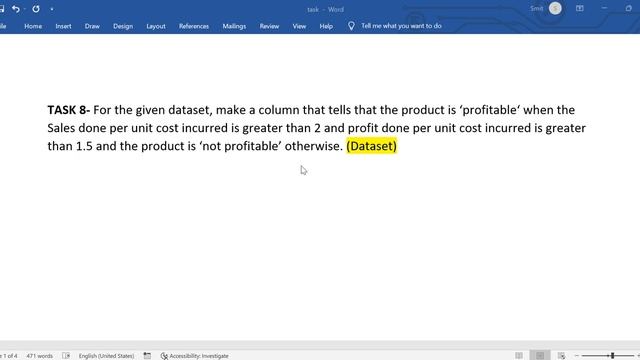
Task: Click the zoom slider handle
Action: click(613, 356)
